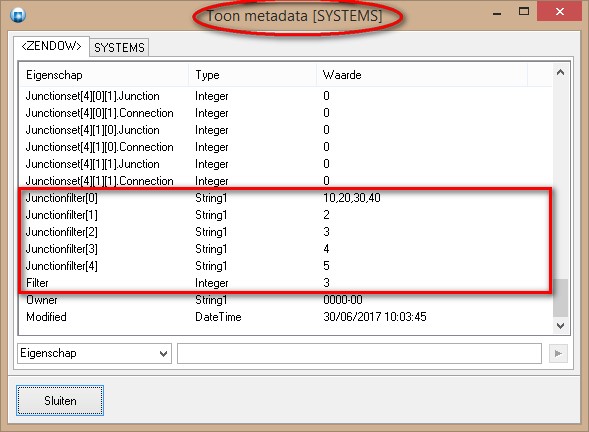The image size is (589, 432).
Task: Switch to the SYSTEMS tab
Action: (119, 48)
